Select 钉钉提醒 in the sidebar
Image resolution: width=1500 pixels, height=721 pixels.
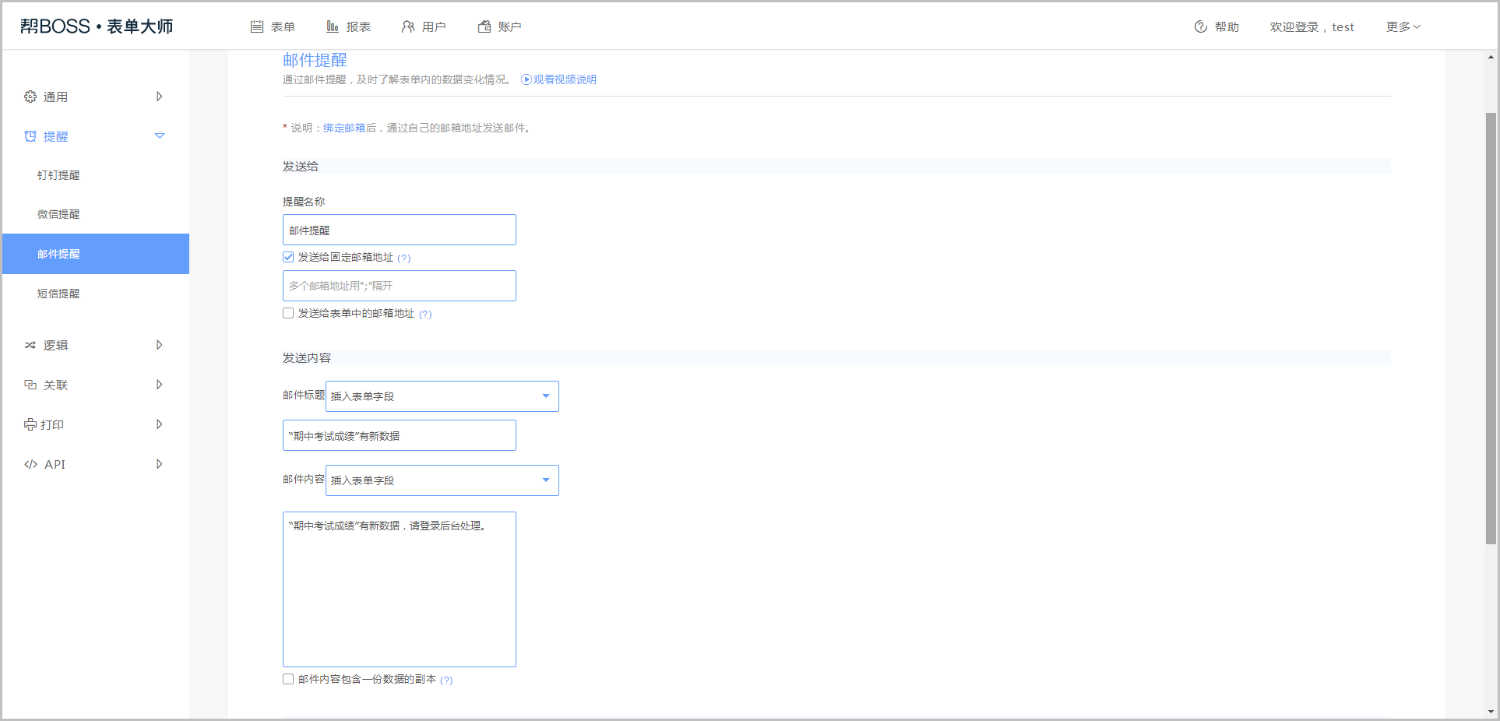[x=58, y=175]
